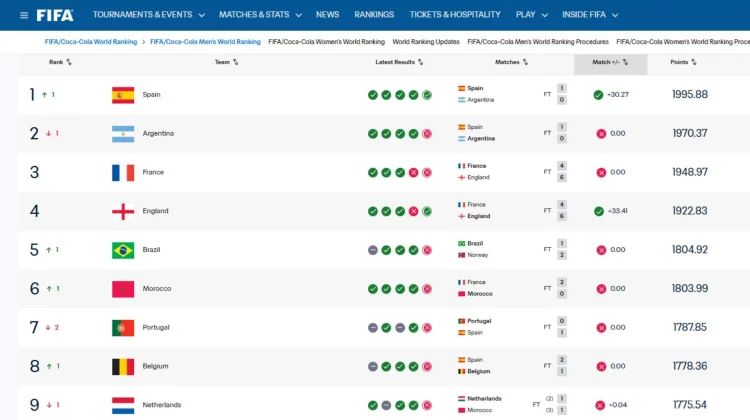The image size is (750, 420).
Task: Click the Brazil flag in team column
Action: tap(123, 250)
